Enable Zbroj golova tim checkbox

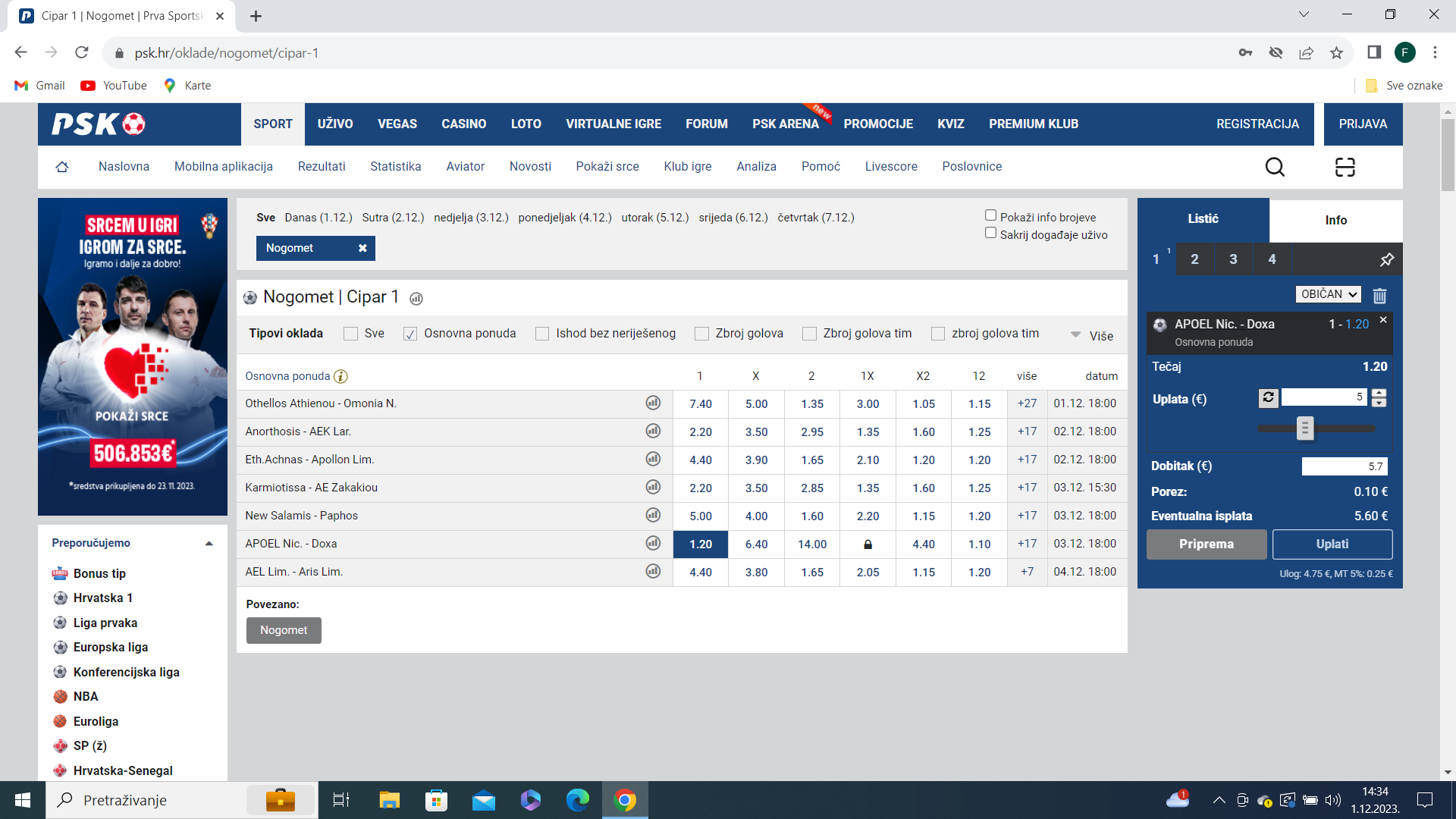pyautogui.click(x=809, y=334)
